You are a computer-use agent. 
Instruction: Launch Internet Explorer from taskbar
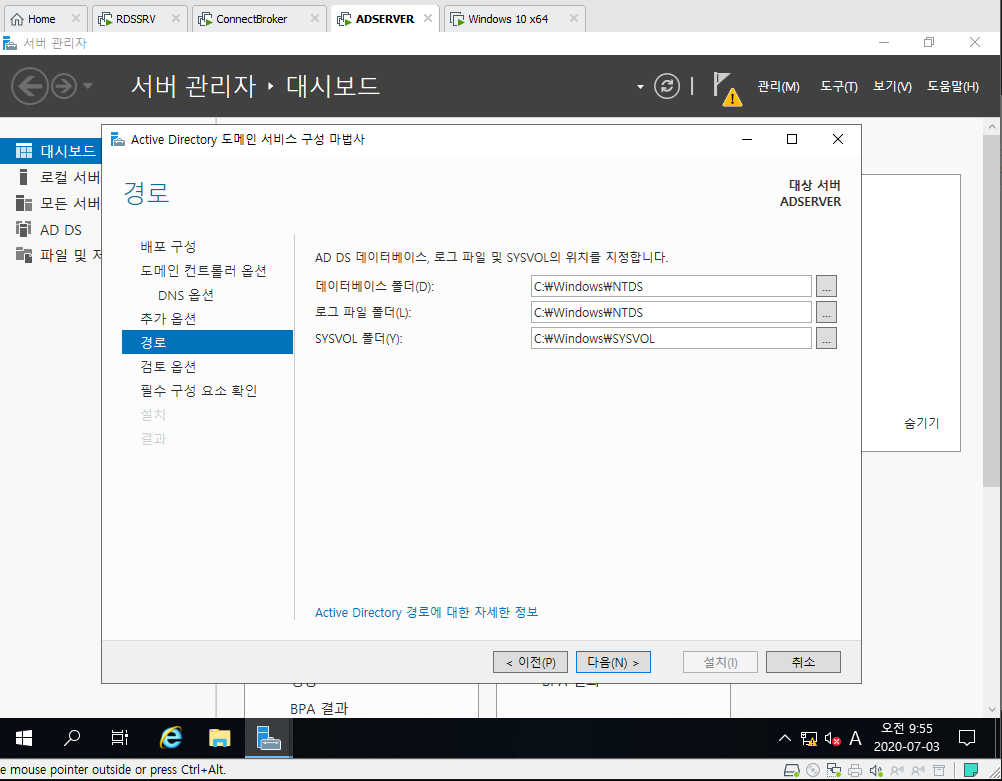[x=171, y=738]
